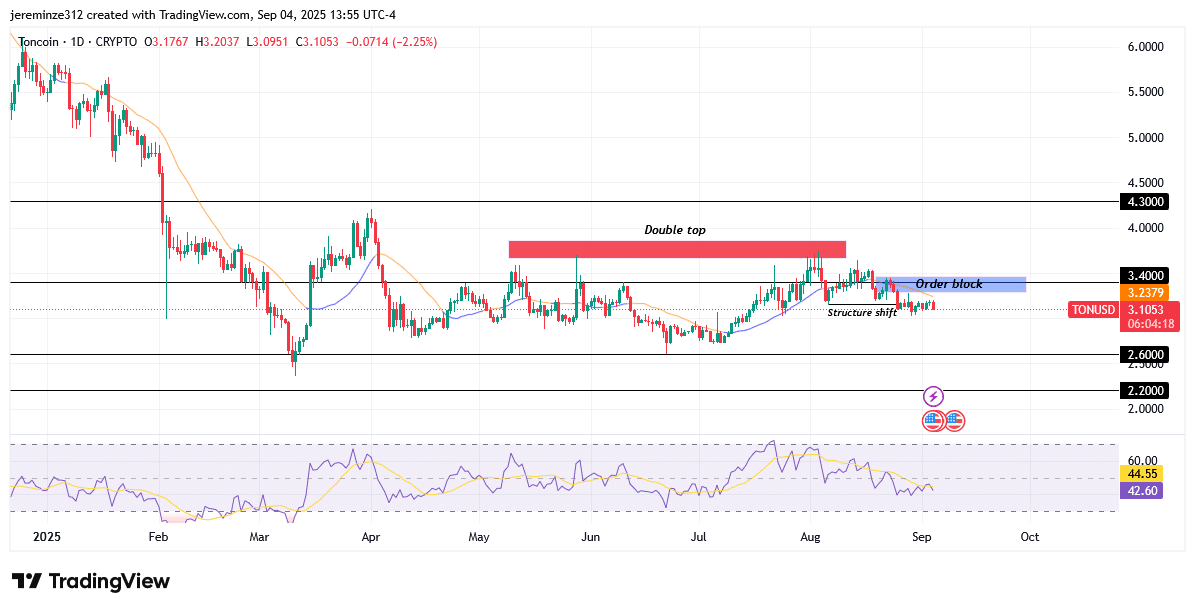Click the L3.0951 low value in legend

(267, 43)
